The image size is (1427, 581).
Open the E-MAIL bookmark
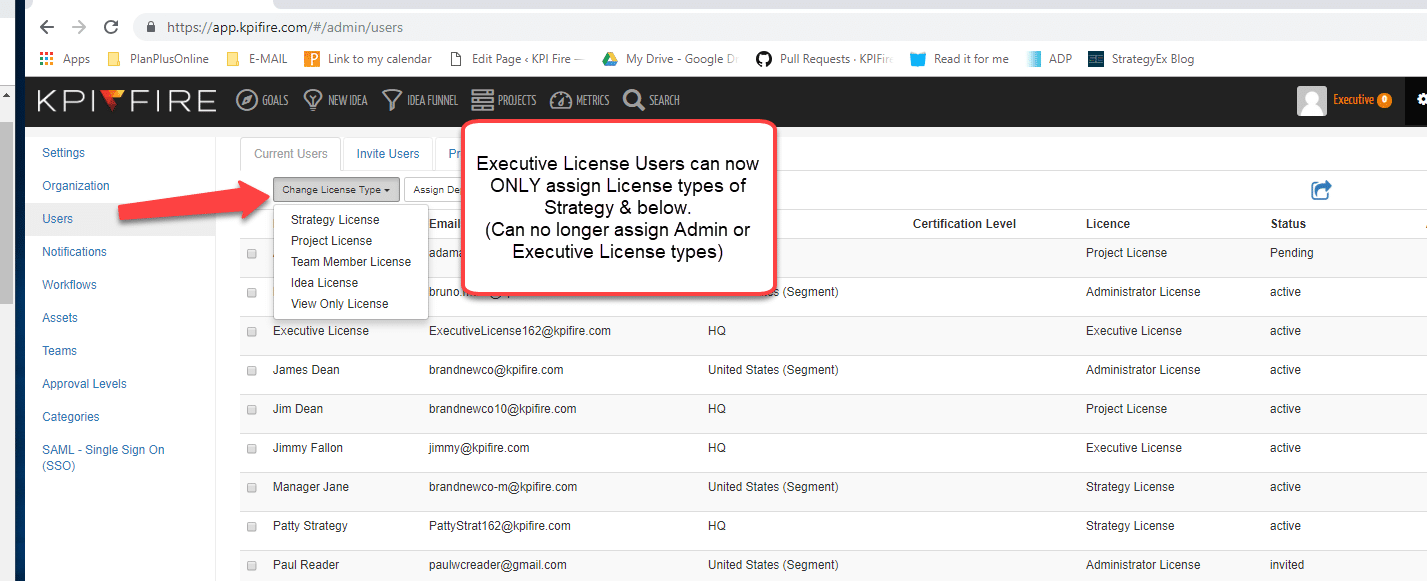pos(257,59)
